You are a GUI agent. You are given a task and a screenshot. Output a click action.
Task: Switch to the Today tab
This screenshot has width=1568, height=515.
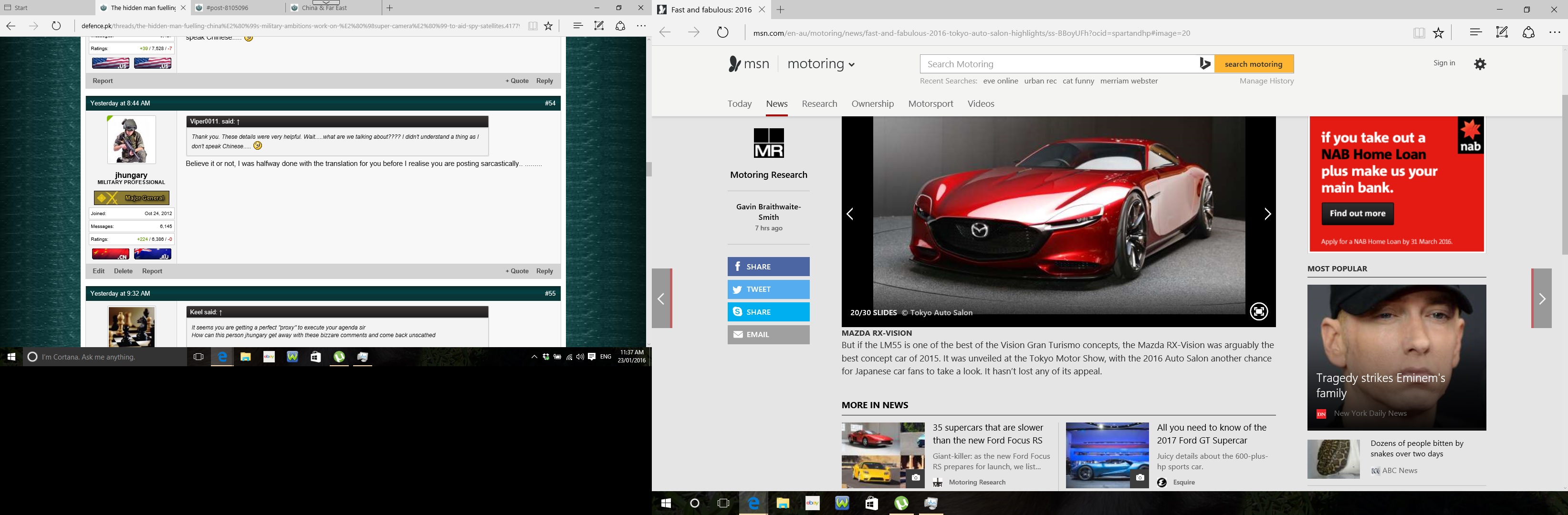tap(740, 104)
